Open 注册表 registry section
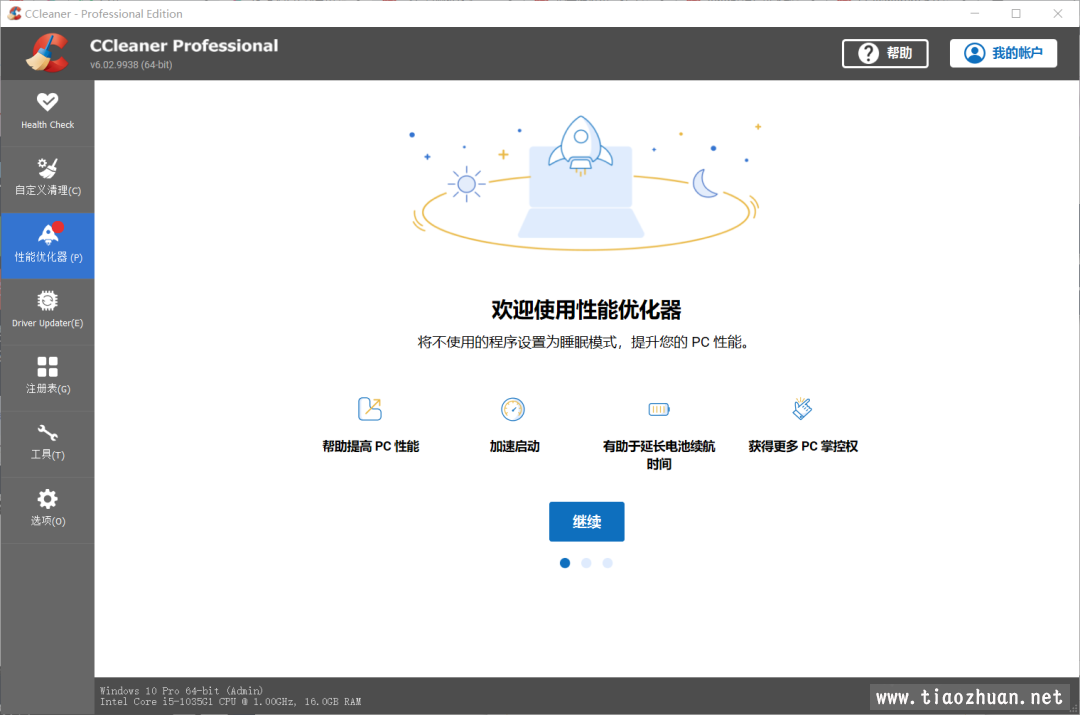1080x715 pixels. pyautogui.click(x=48, y=377)
